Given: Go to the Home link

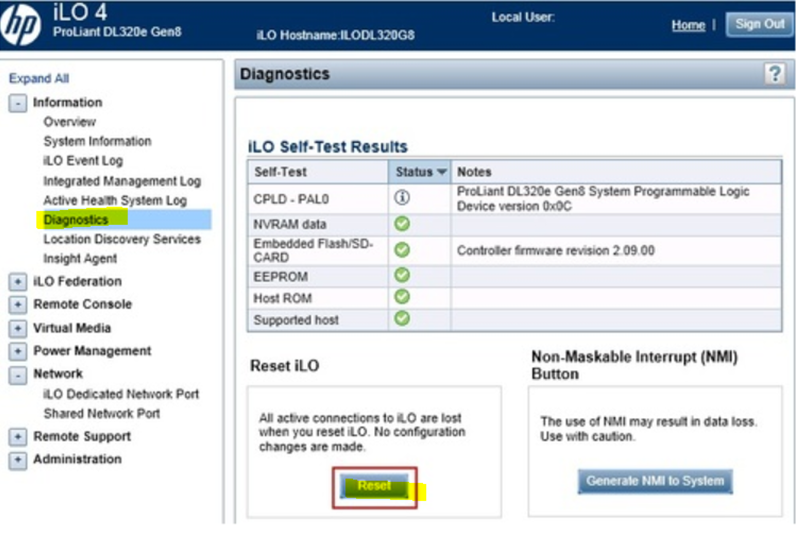Looking at the screenshot, I should (x=688, y=25).
